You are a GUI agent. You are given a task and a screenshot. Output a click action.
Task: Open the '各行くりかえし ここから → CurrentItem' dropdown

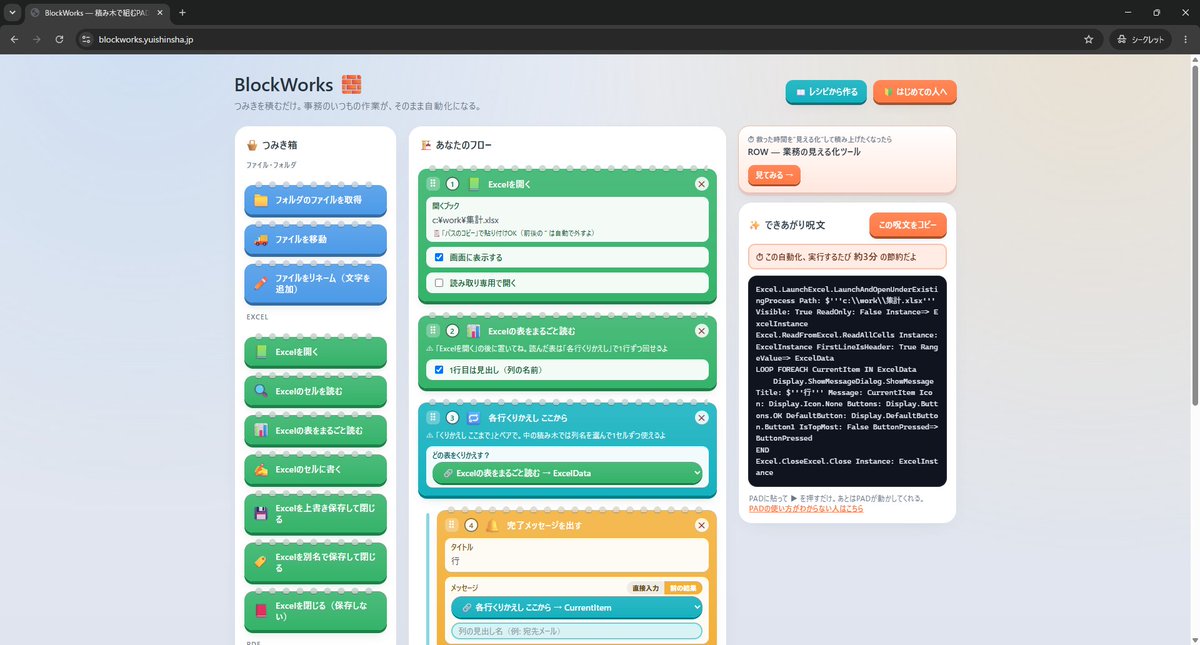coord(577,607)
